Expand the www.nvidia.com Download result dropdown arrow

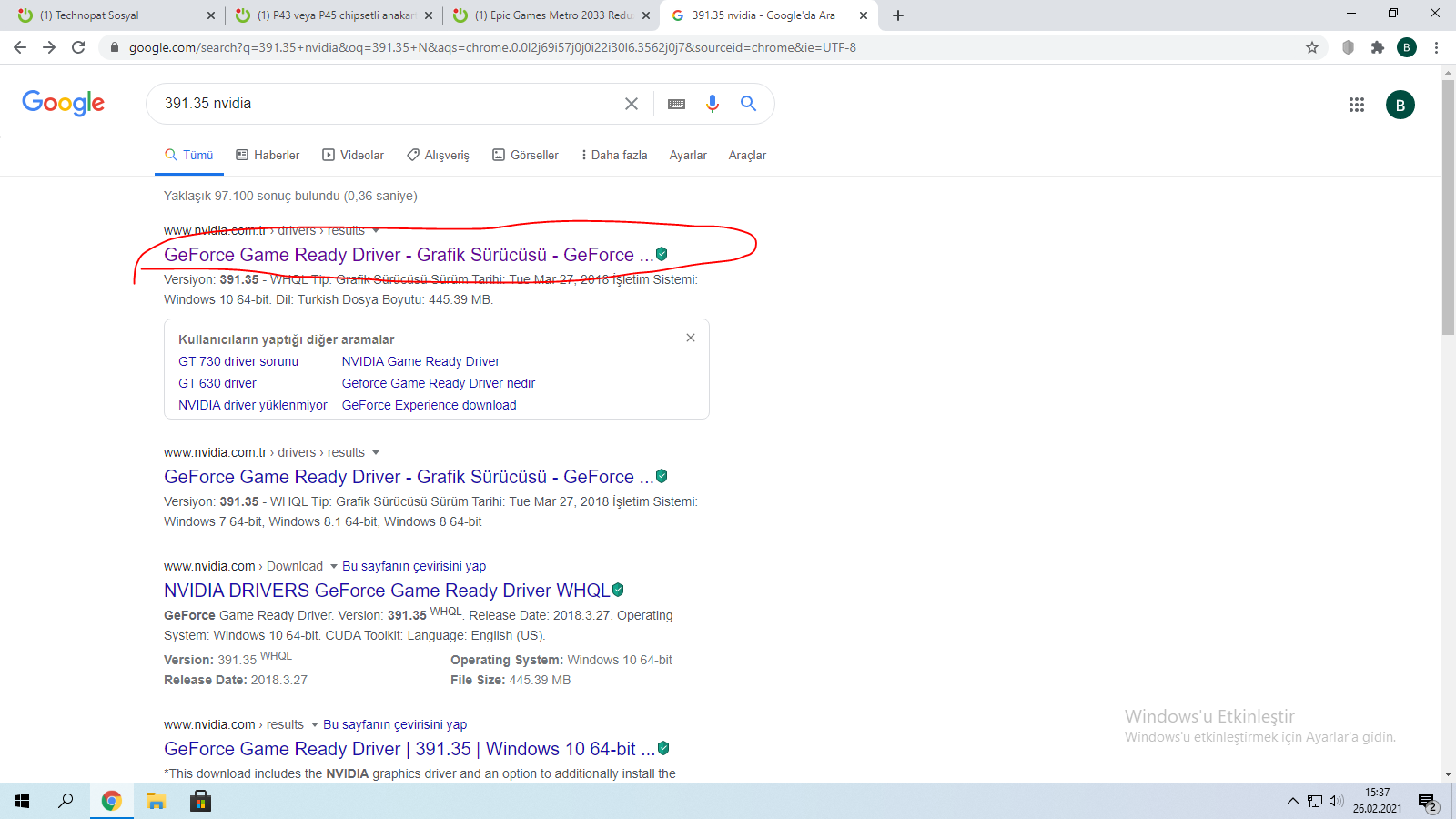(x=334, y=567)
